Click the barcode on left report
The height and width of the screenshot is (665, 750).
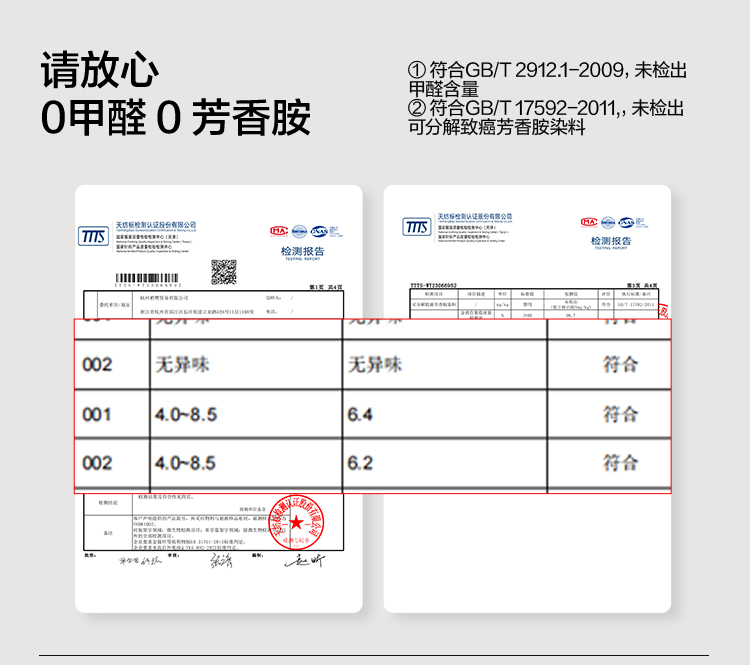tap(147, 278)
